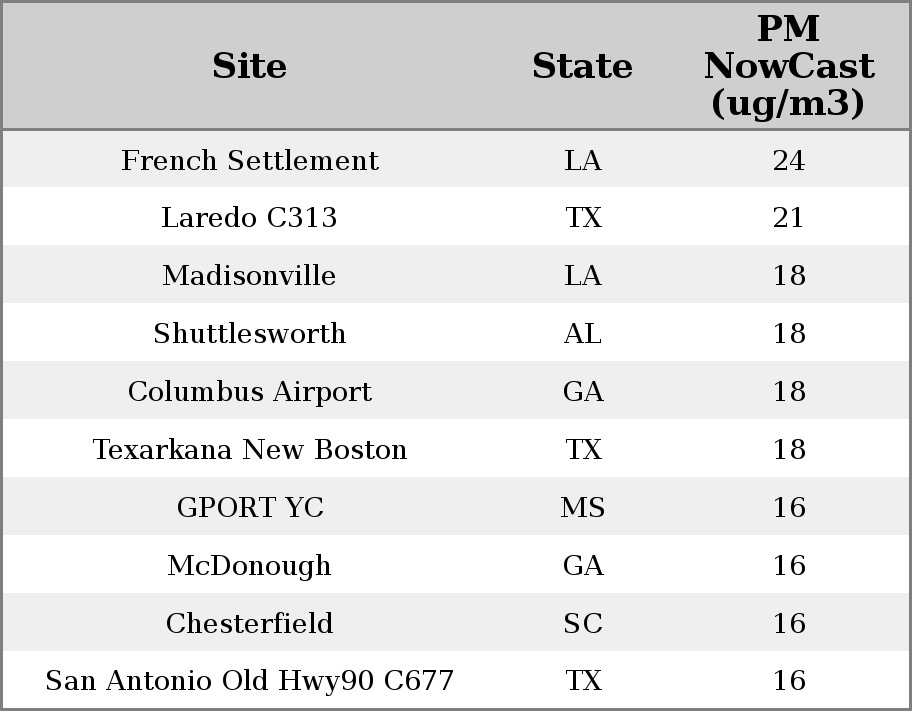Click the State column header
Viewport: 912px width, 711px height.
pyautogui.click(x=583, y=66)
